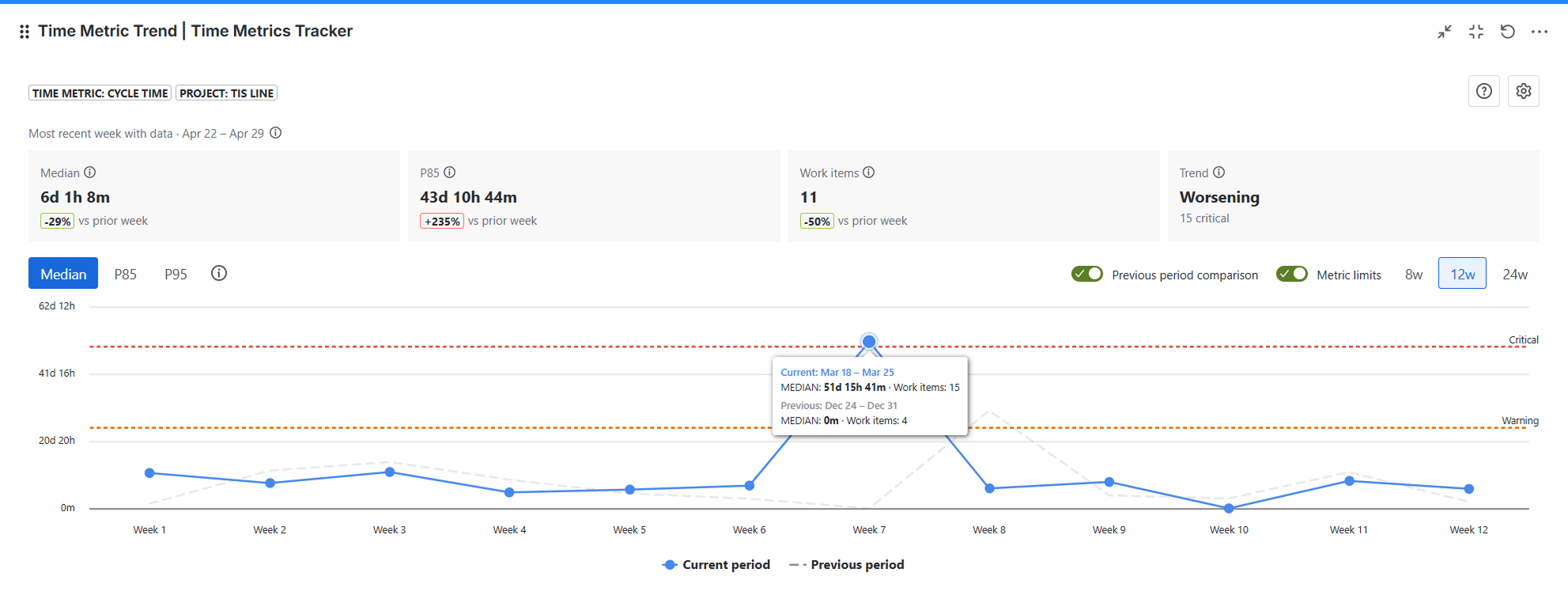The height and width of the screenshot is (599, 1568).
Task: Click info icon beside Trend label
Action: (x=1219, y=172)
